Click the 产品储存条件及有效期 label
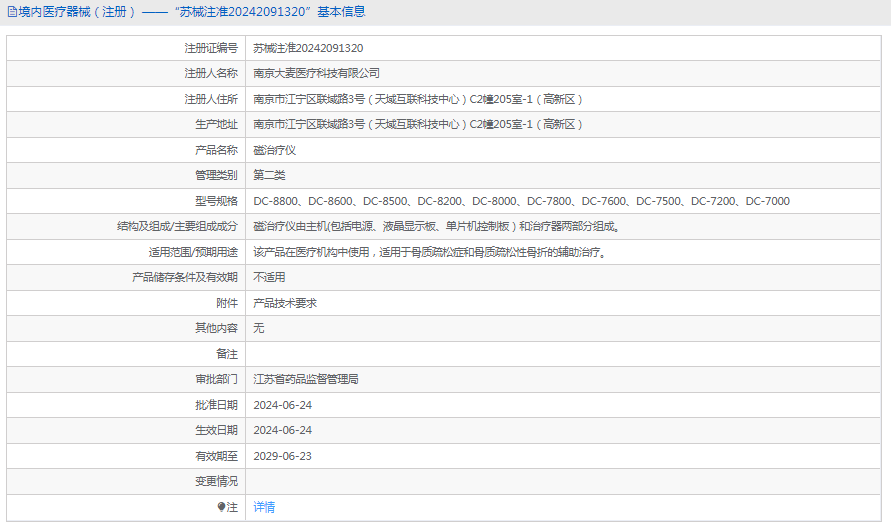 point(185,277)
